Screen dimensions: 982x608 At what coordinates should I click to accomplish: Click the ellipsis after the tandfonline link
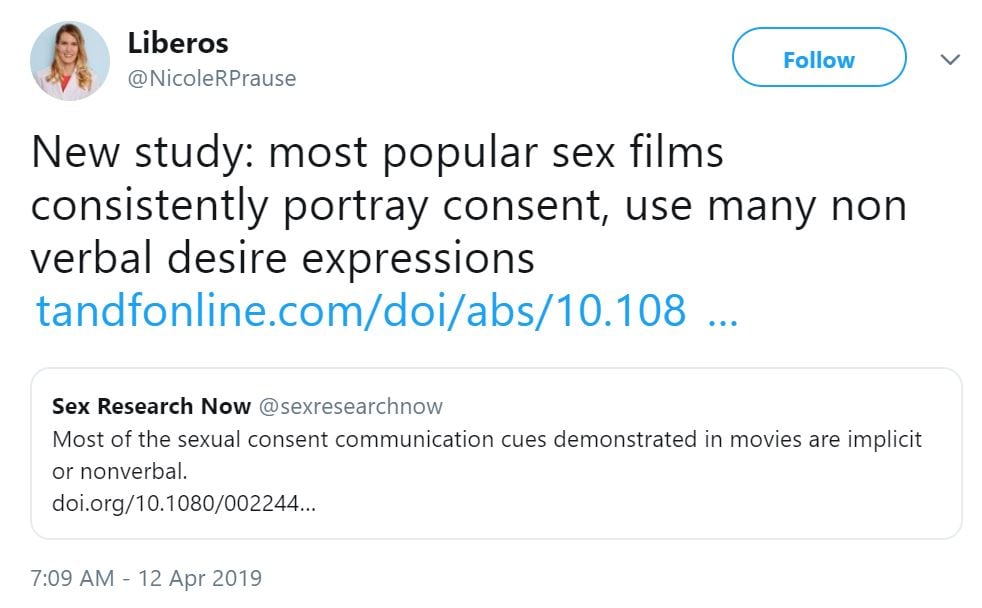click(x=722, y=311)
